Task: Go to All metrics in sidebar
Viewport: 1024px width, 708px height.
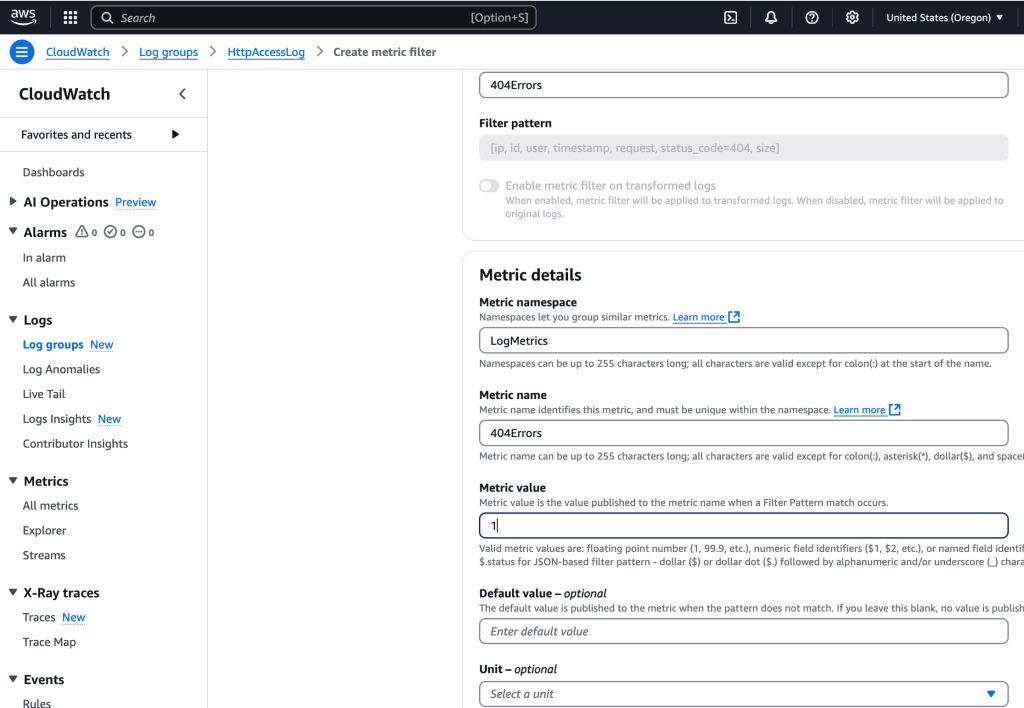Action: click(50, 506)
